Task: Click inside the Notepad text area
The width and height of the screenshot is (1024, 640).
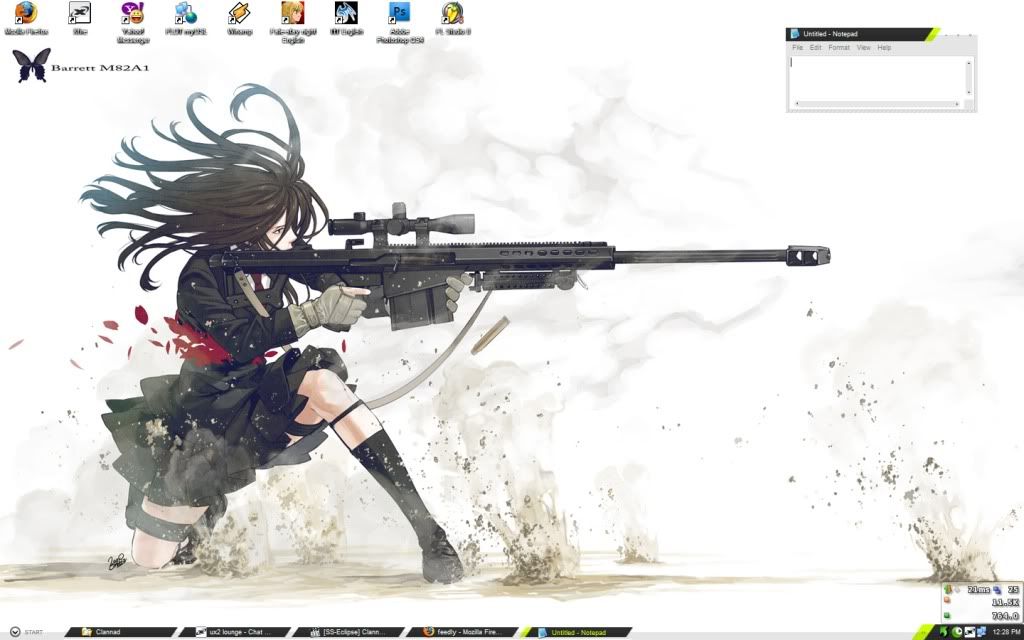Action: (876, 78)
